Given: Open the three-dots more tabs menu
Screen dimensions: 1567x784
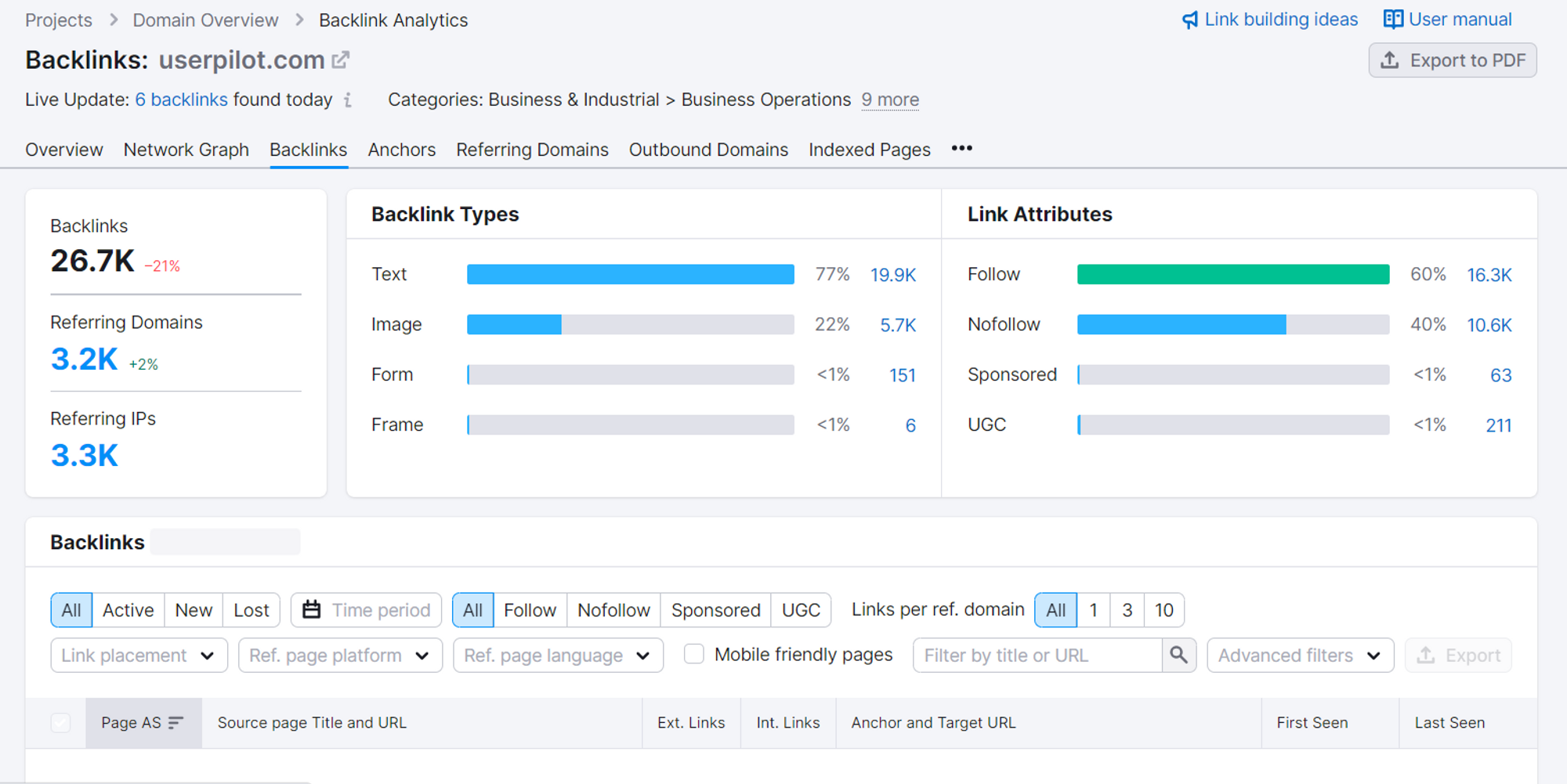Looking at the screenshot, I should [961, 149].
